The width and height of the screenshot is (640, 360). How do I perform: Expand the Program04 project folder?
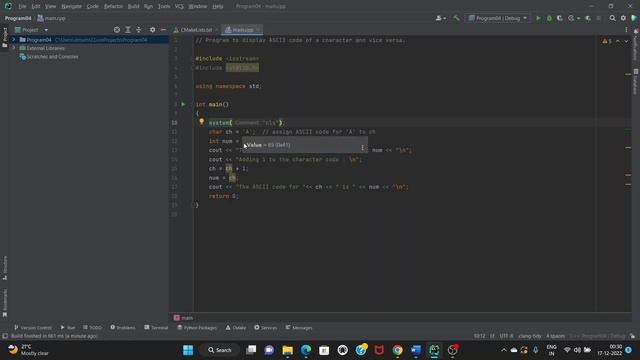click(x=13, y=40)
